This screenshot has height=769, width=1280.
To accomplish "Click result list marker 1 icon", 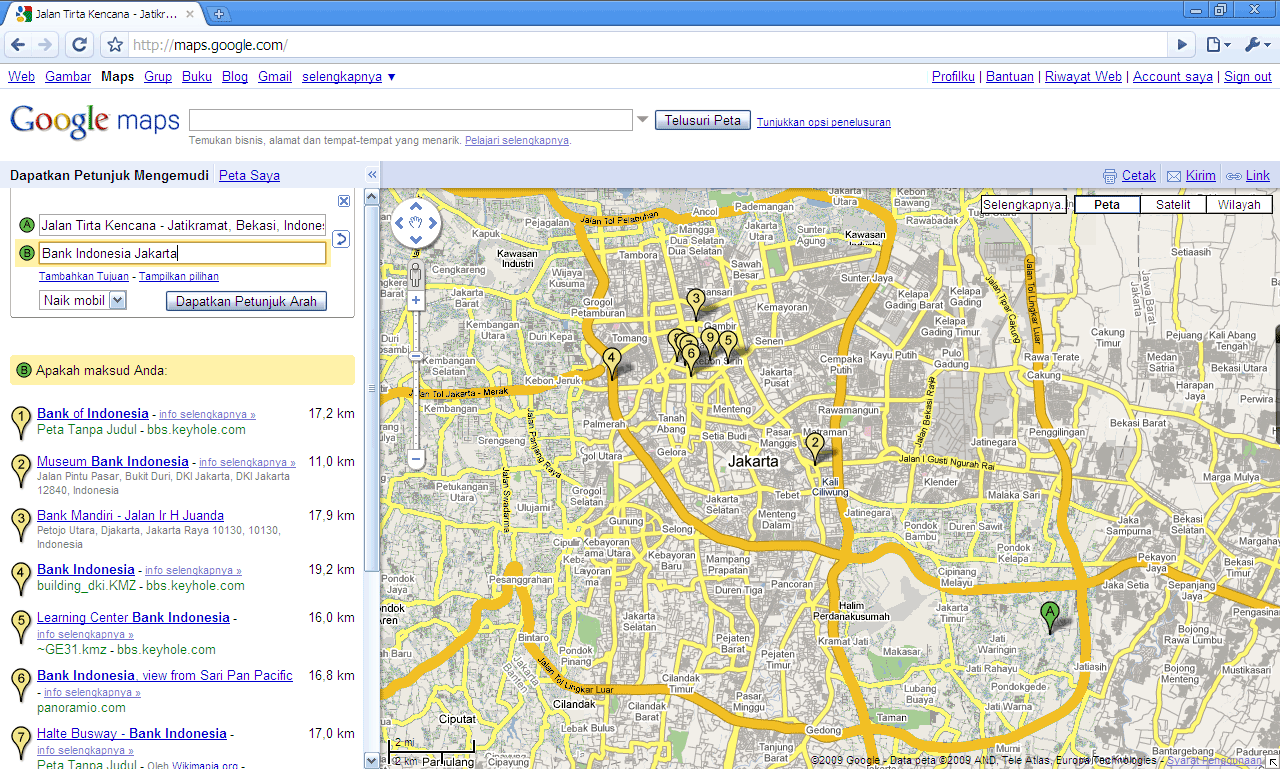I will point(21,423).
